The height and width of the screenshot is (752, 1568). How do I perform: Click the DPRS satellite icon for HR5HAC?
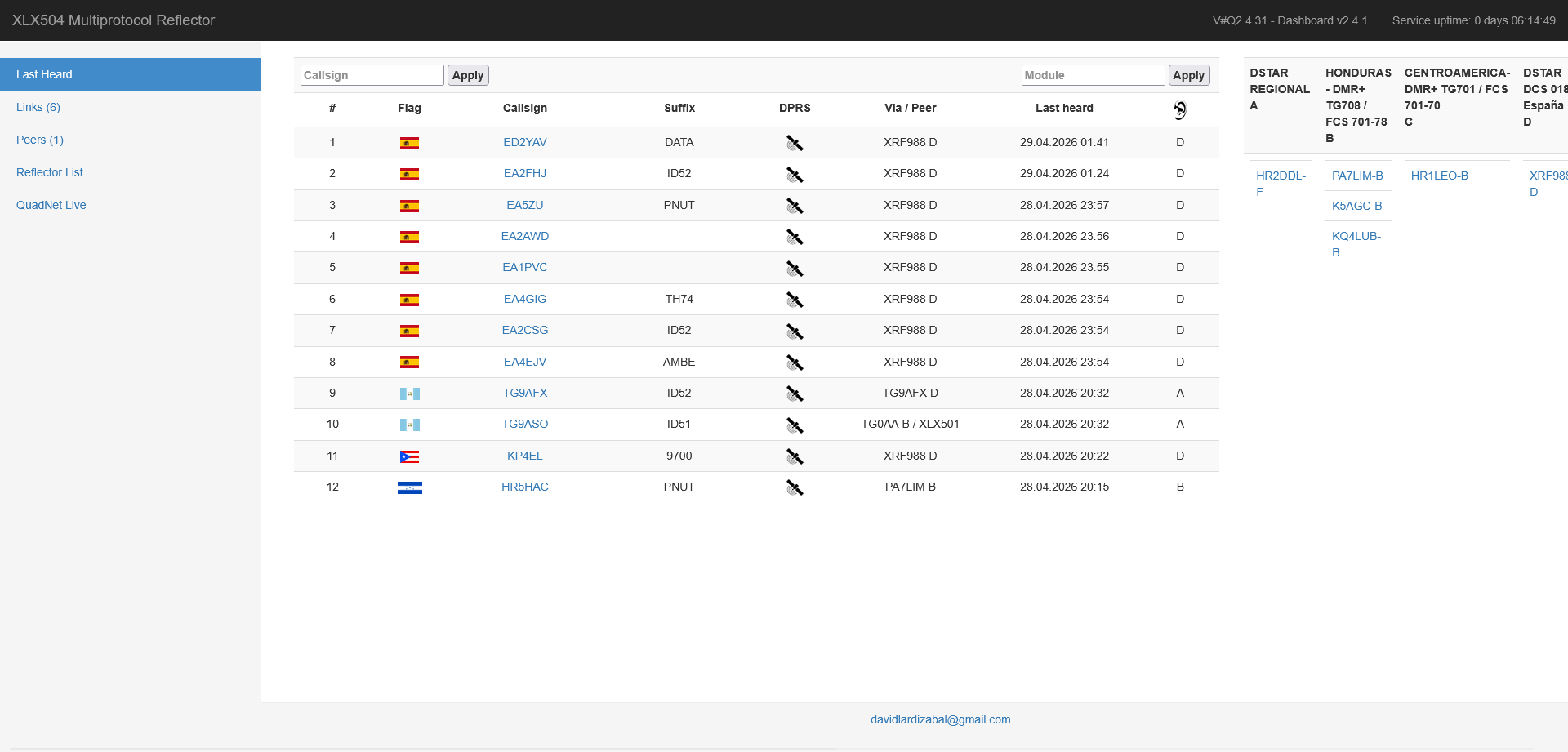tap(795, 487)
